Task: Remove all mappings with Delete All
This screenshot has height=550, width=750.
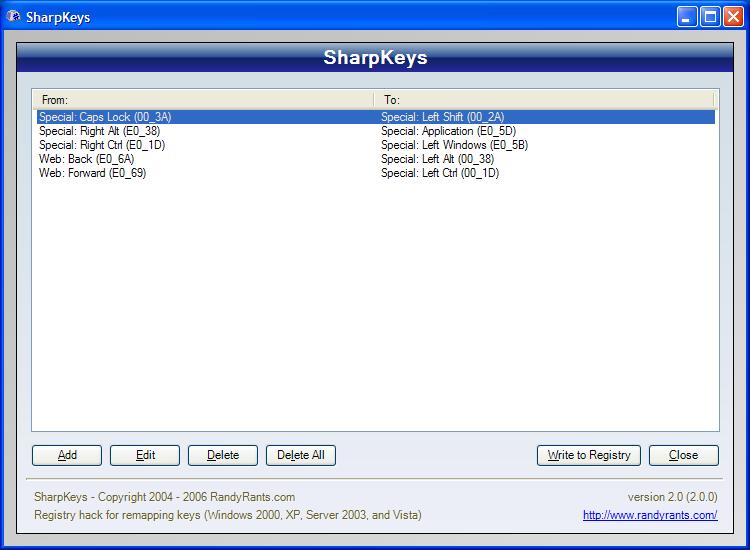Action: point(301,455)
